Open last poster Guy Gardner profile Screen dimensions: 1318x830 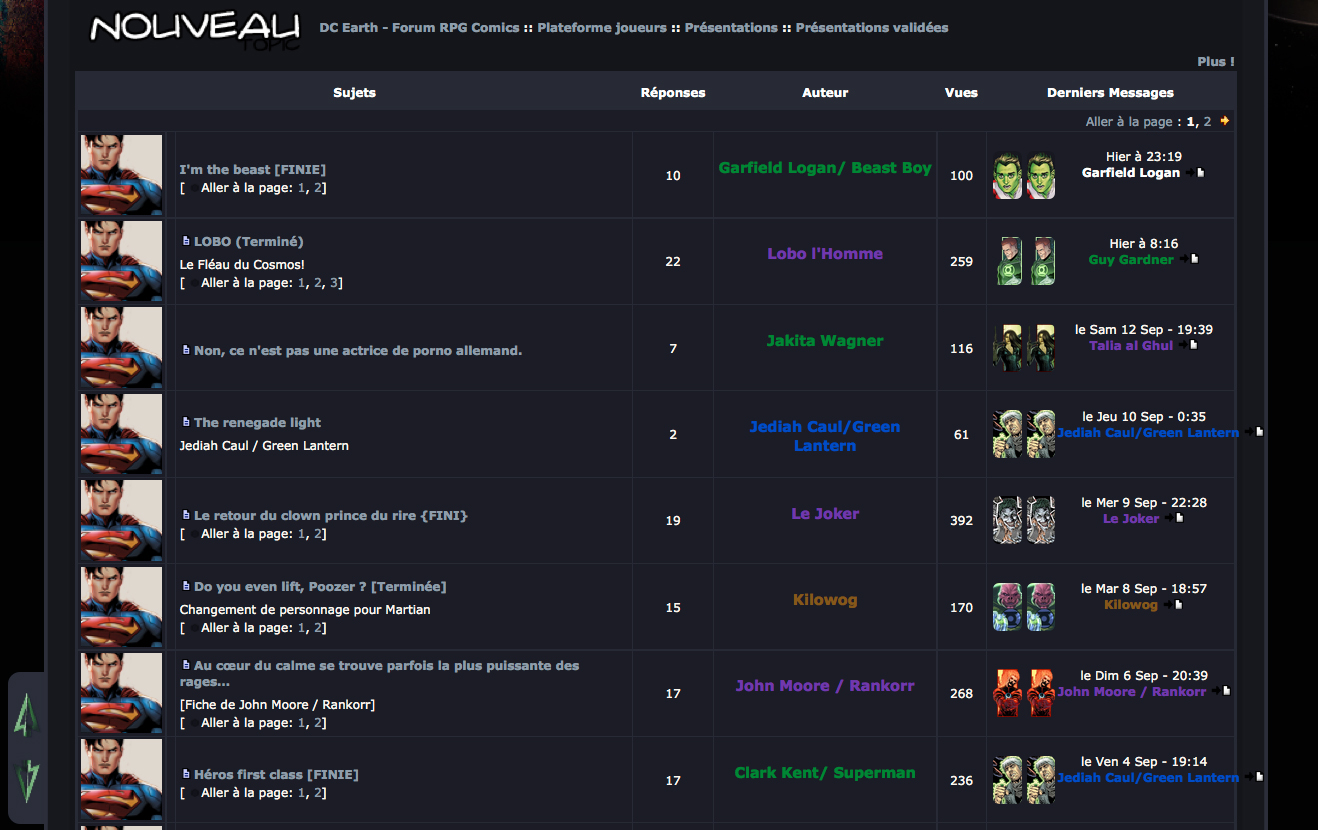pyautogui.click(x=1131, y=259)
